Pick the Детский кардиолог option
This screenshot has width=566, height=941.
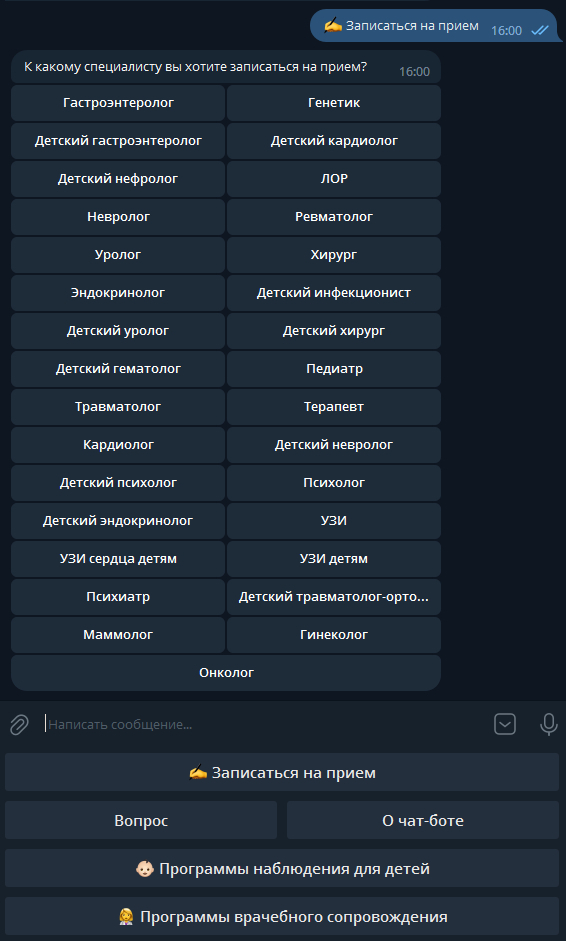click(334, 141)
